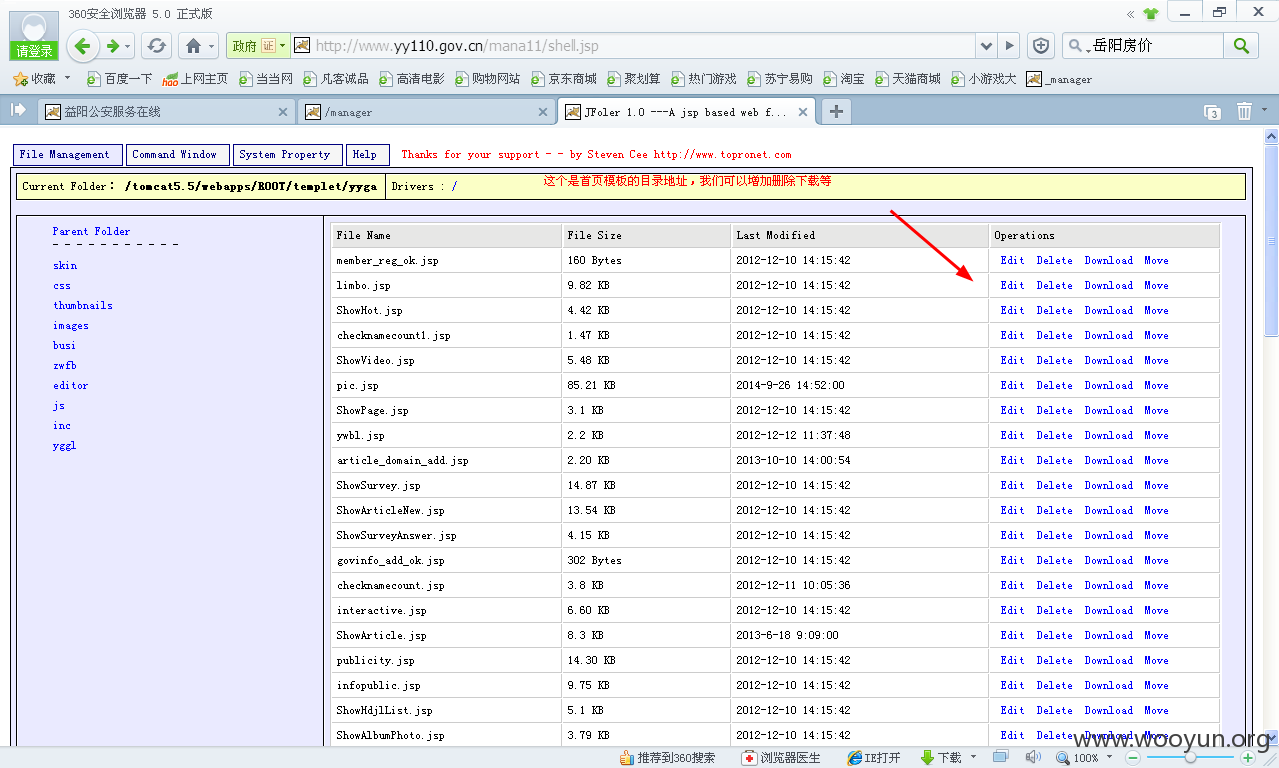Click the sidebar toggle icon left of tabs
Image resolution: width=1279 pixels, height=768 pixels.
(18, 110)
